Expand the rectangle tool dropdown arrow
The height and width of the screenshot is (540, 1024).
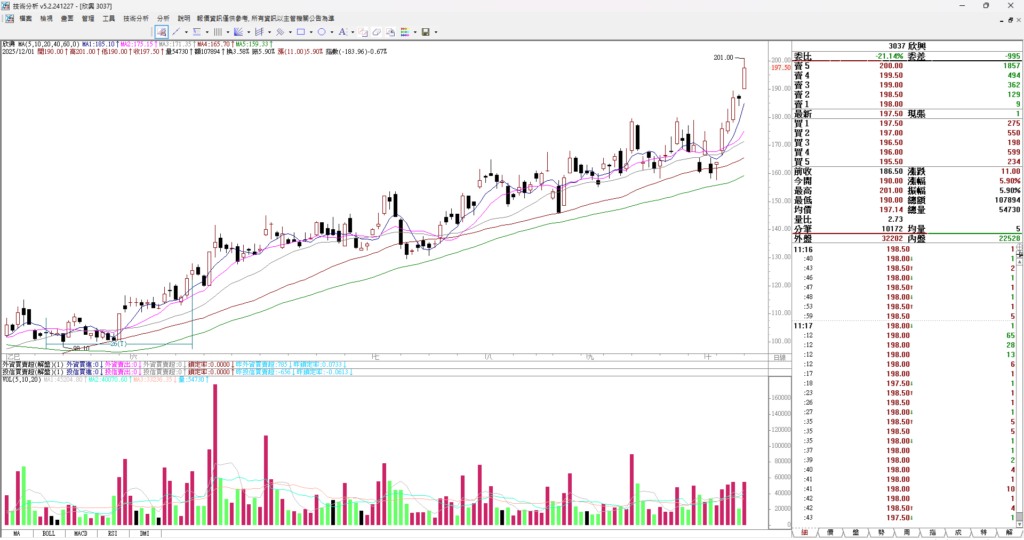pos(311,32)
